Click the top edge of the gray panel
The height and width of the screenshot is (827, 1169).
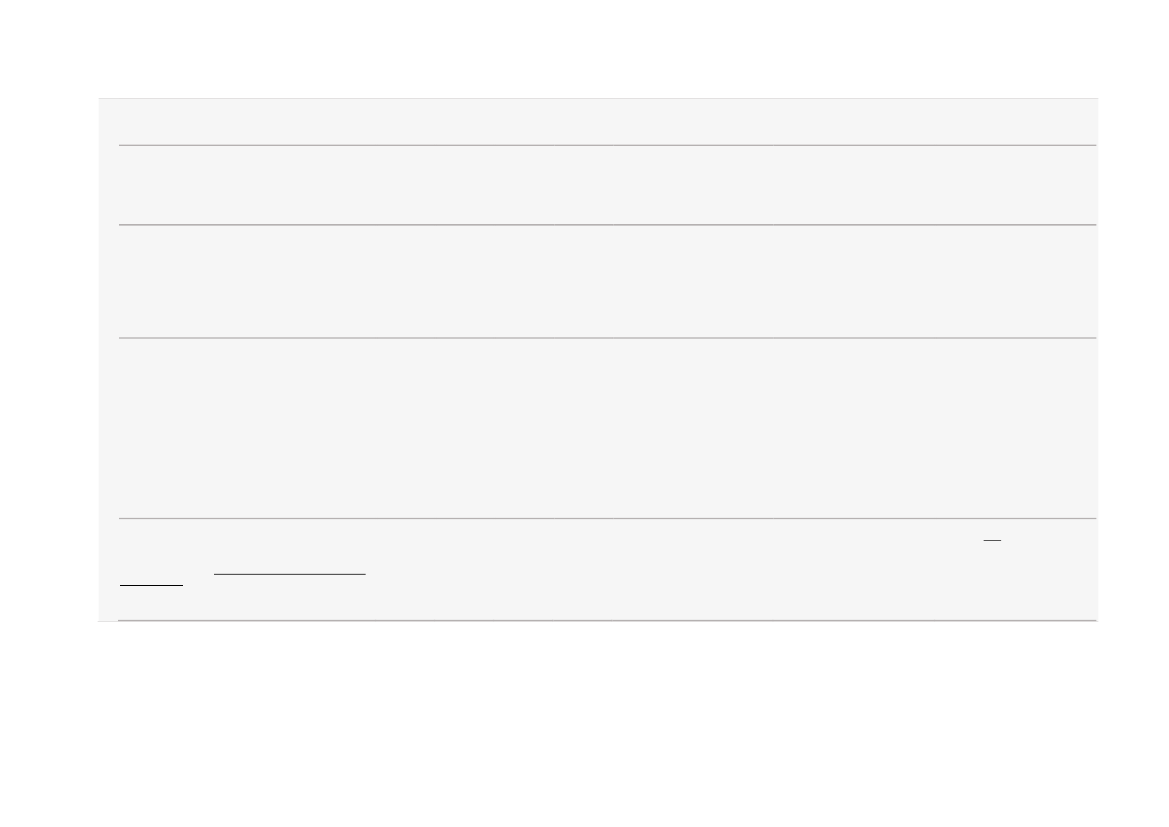[598, 98]
